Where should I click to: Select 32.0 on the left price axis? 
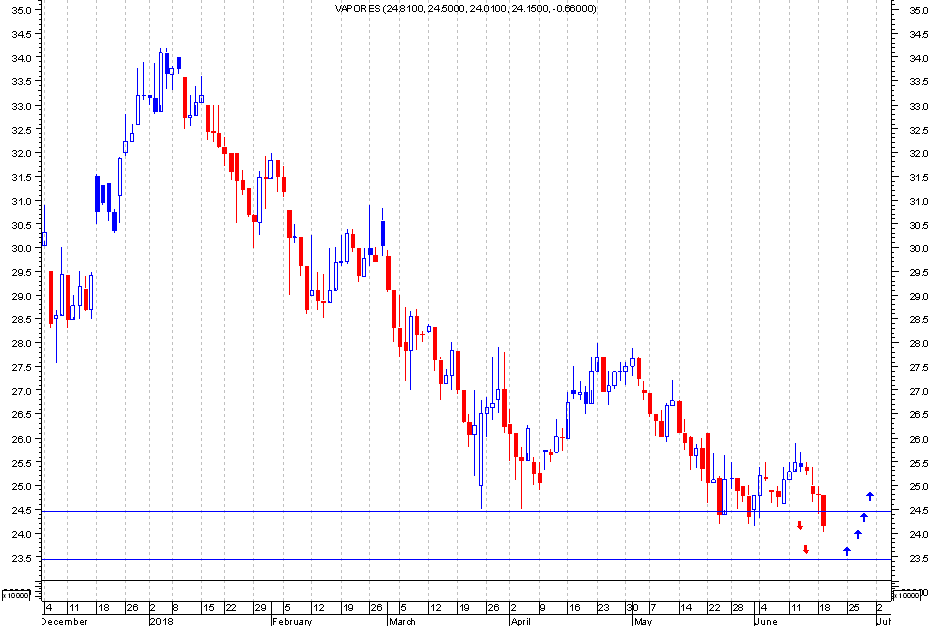(21, 153)
